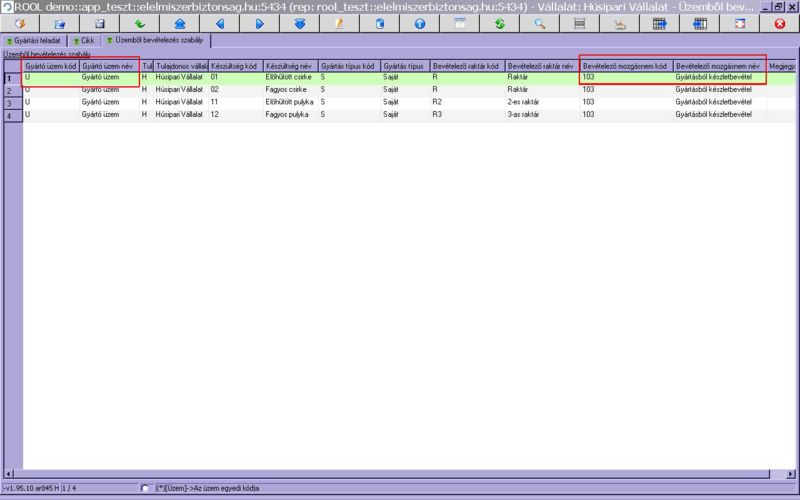Click the Gyártás típus column header

(x=404, y=66)
